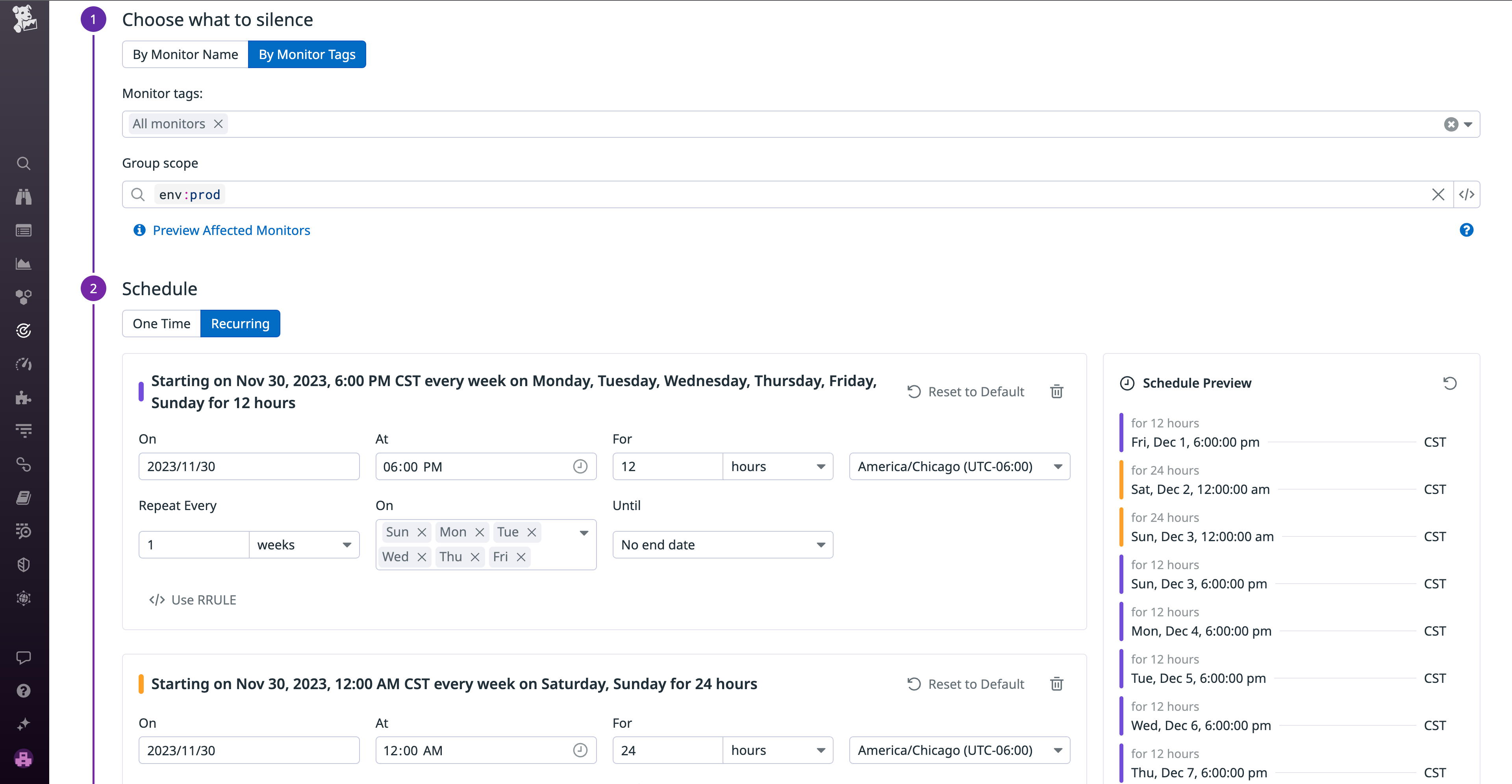
Task: Open the Infrastructure hexagons icon
Action: click(x=24, y=297)
